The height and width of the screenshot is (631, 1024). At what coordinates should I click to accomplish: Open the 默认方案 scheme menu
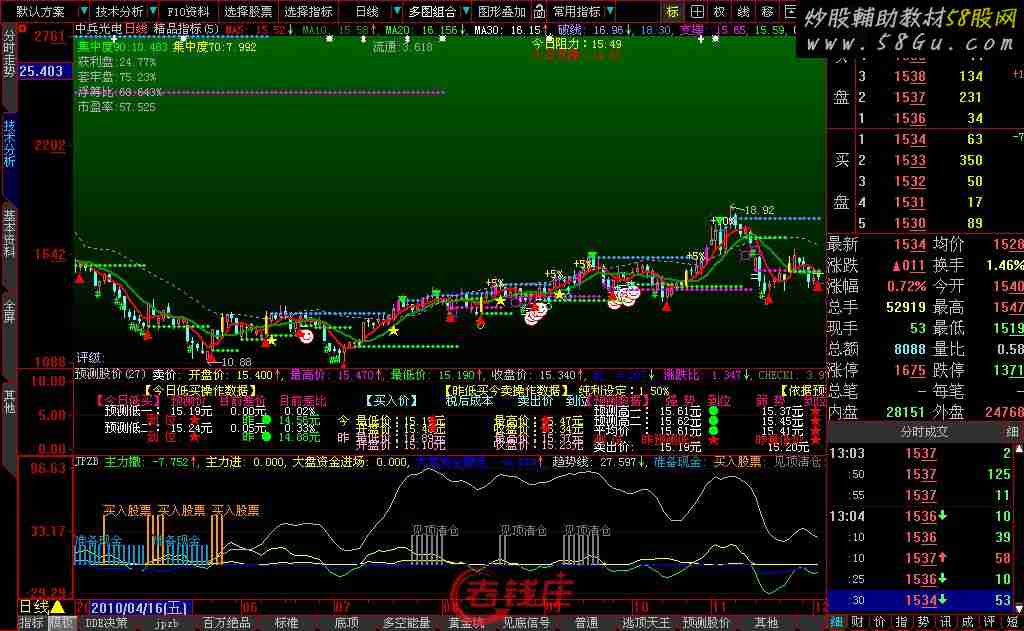[40, 12]
